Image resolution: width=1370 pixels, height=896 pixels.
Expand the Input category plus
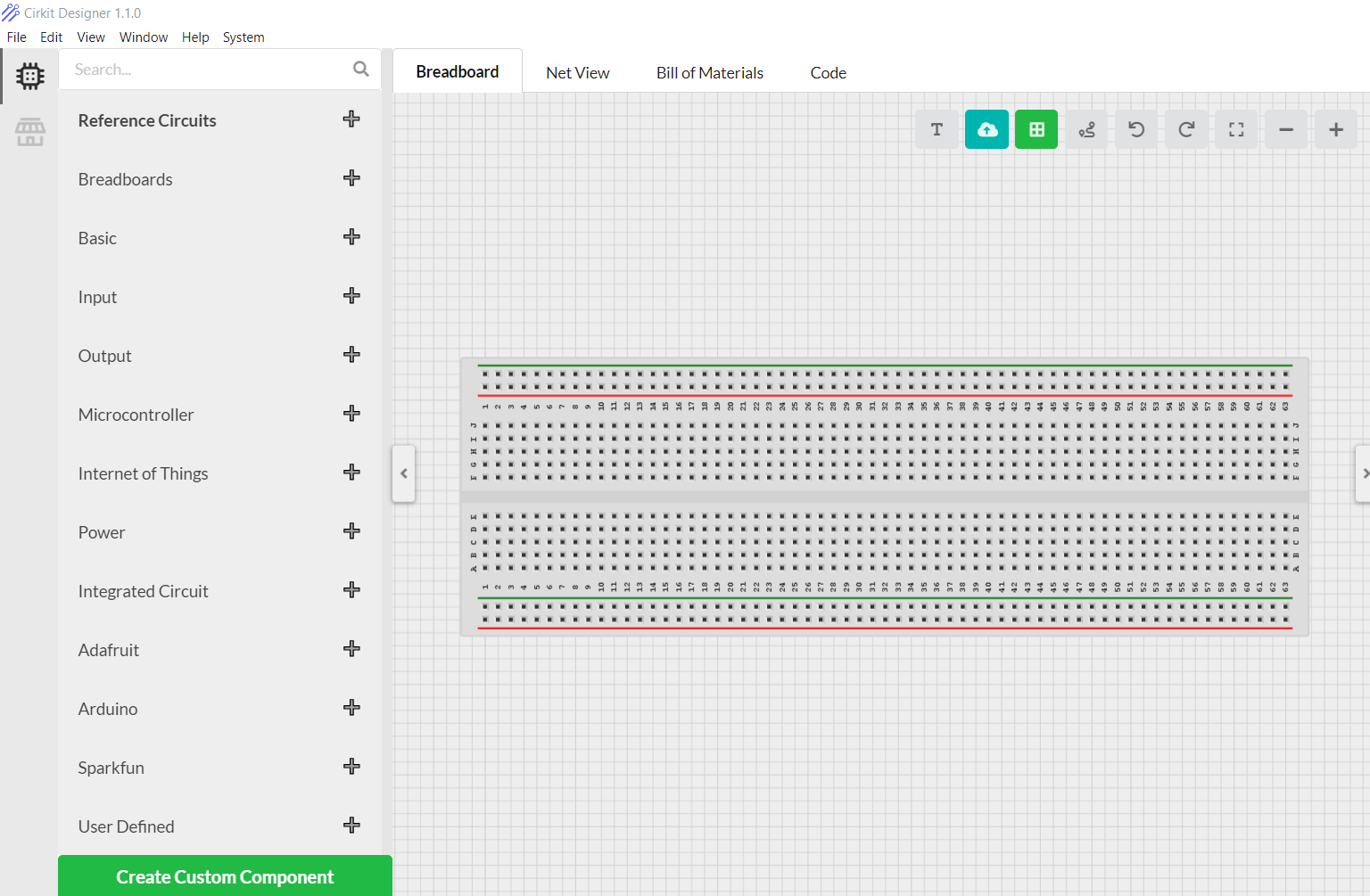coord(351,296)
